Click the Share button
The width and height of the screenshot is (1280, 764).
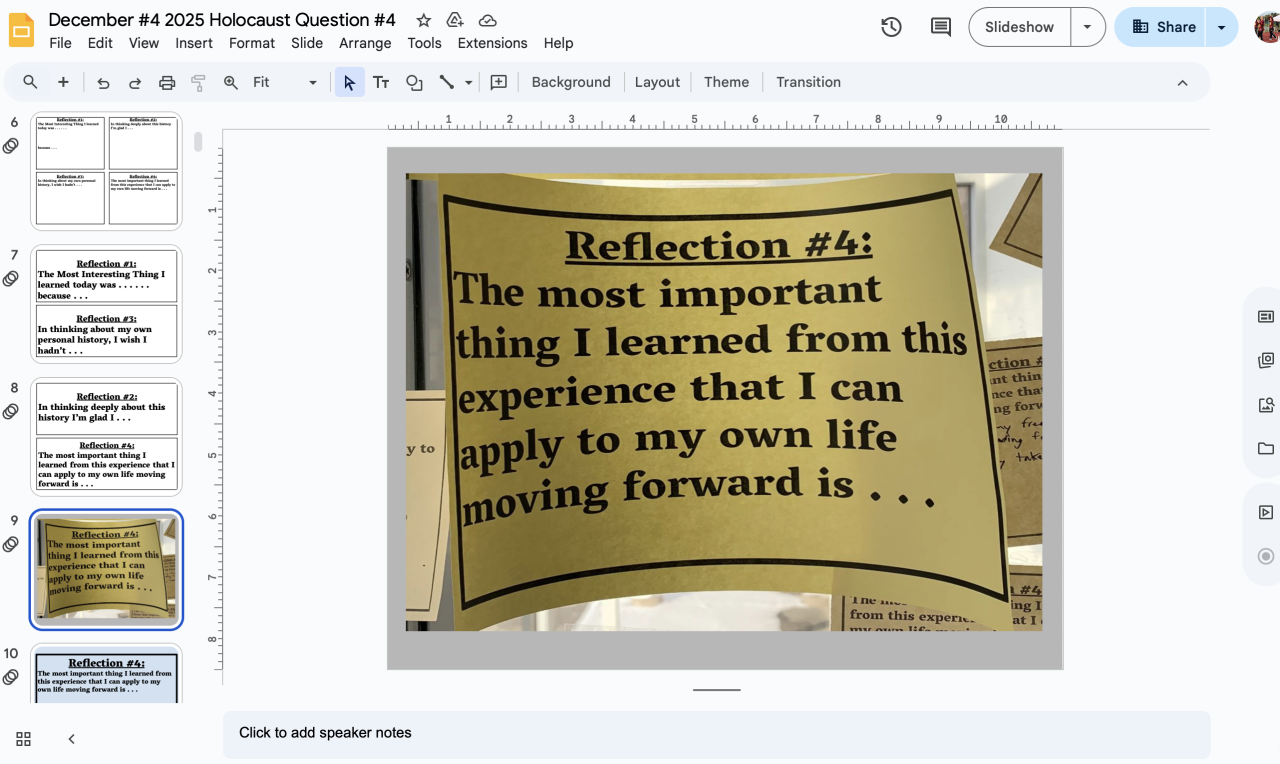coord(1163,27)
